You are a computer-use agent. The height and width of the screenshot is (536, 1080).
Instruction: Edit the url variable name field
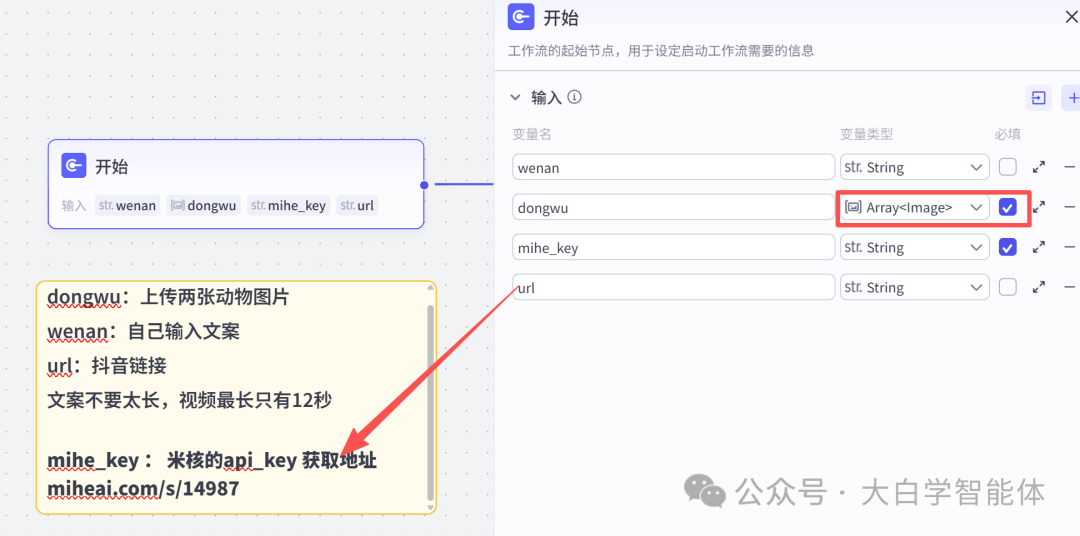coord(674,287)
